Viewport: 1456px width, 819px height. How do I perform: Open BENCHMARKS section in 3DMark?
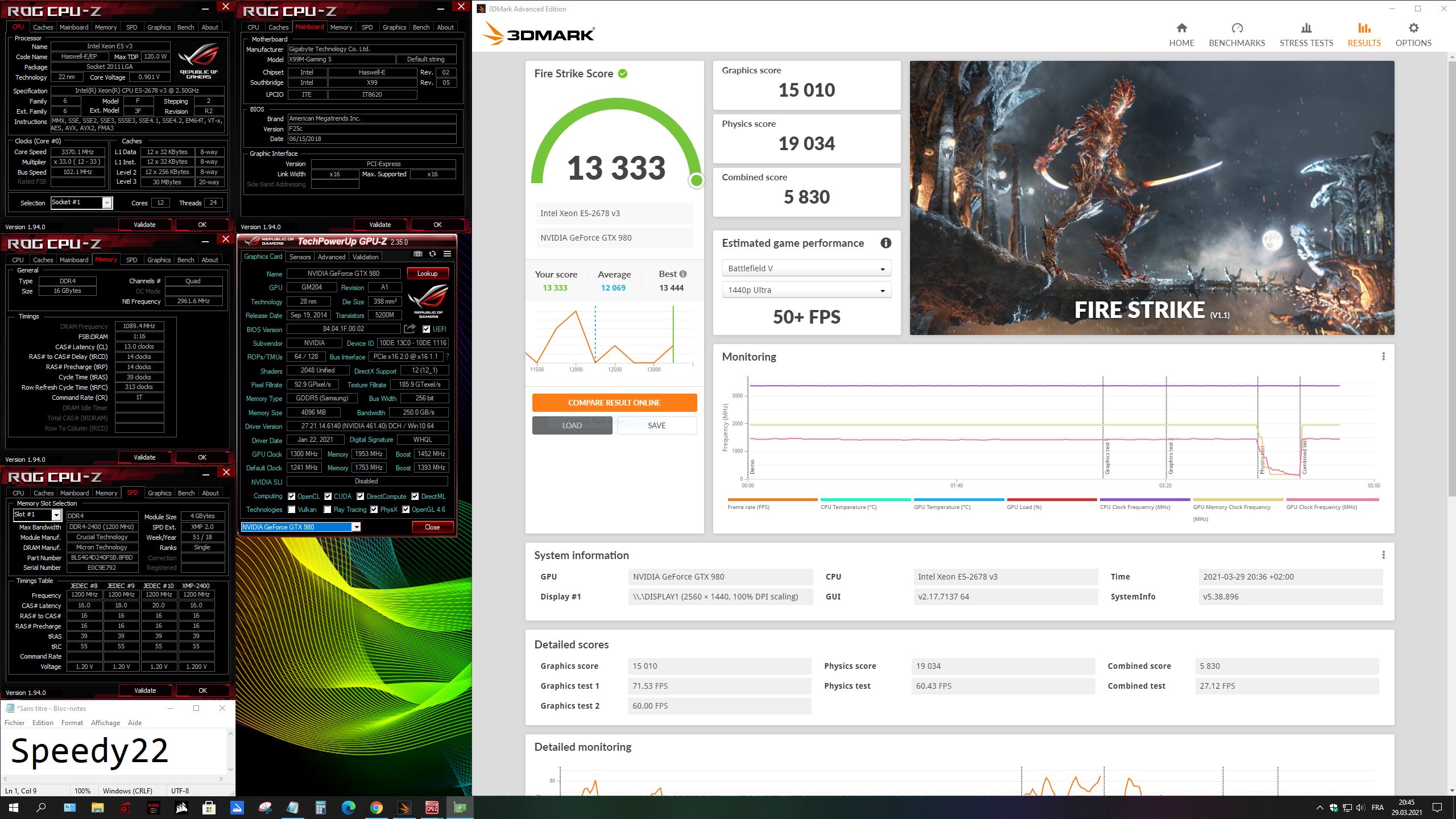1236,35
